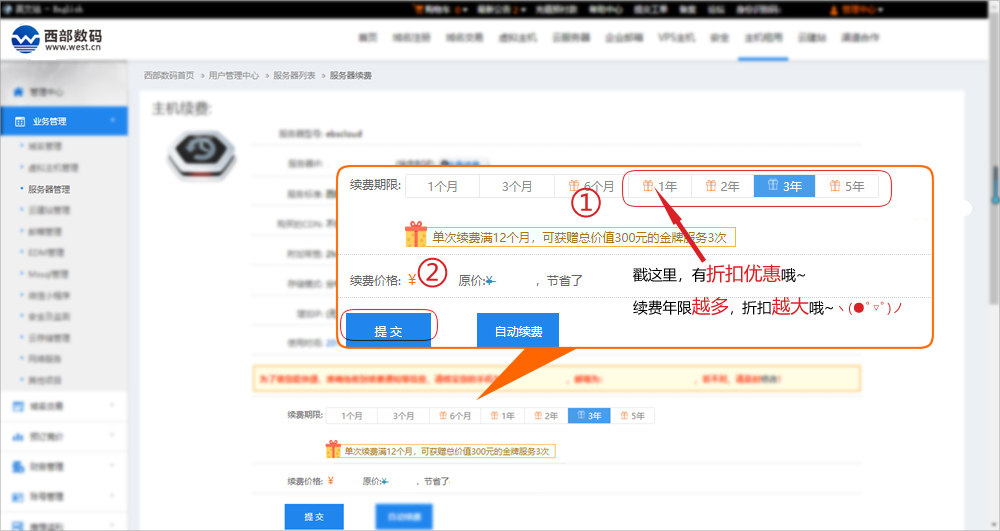The height and width of the screenshot is (531, 1000).
Task: Select the 1年 option in the enlarged callout
Action: coord(660,186)
